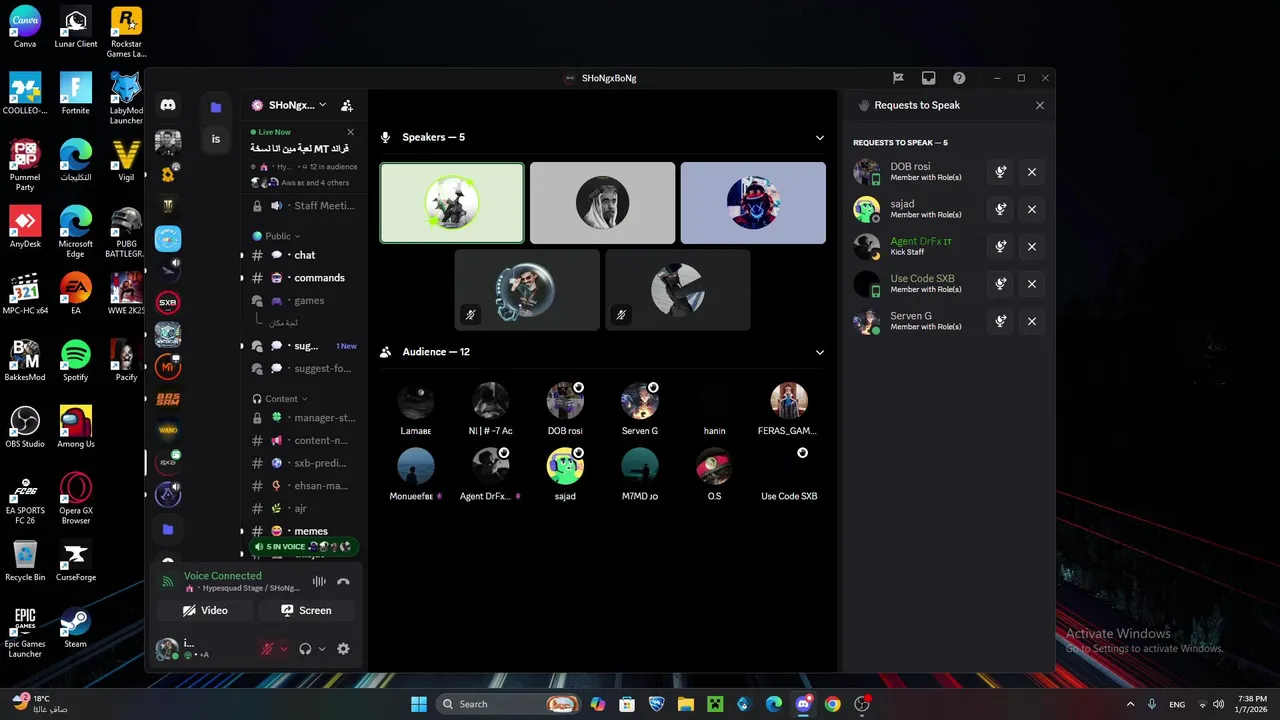
Task: Disconnect from voice with hang-up icon
Action: point(343,581)
